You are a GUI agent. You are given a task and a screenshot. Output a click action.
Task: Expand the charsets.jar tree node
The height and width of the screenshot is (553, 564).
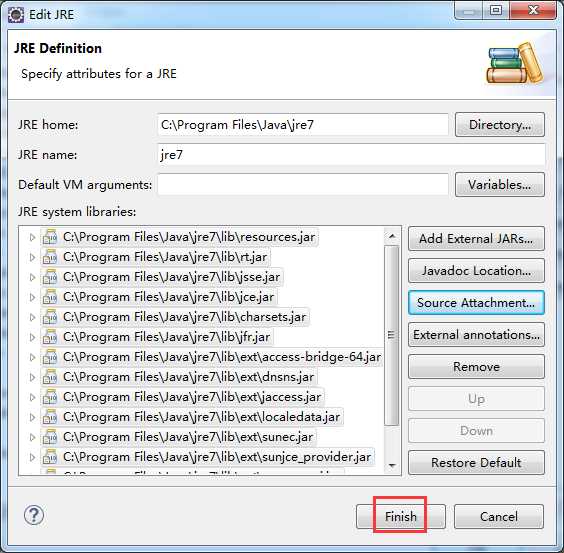32,317
